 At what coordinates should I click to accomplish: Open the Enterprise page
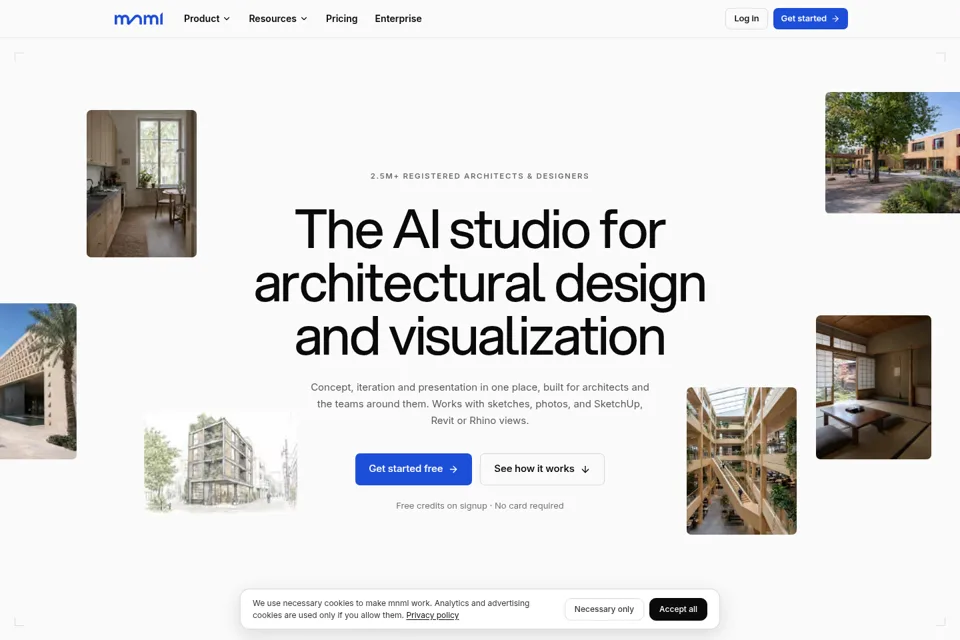click(398, 19)
